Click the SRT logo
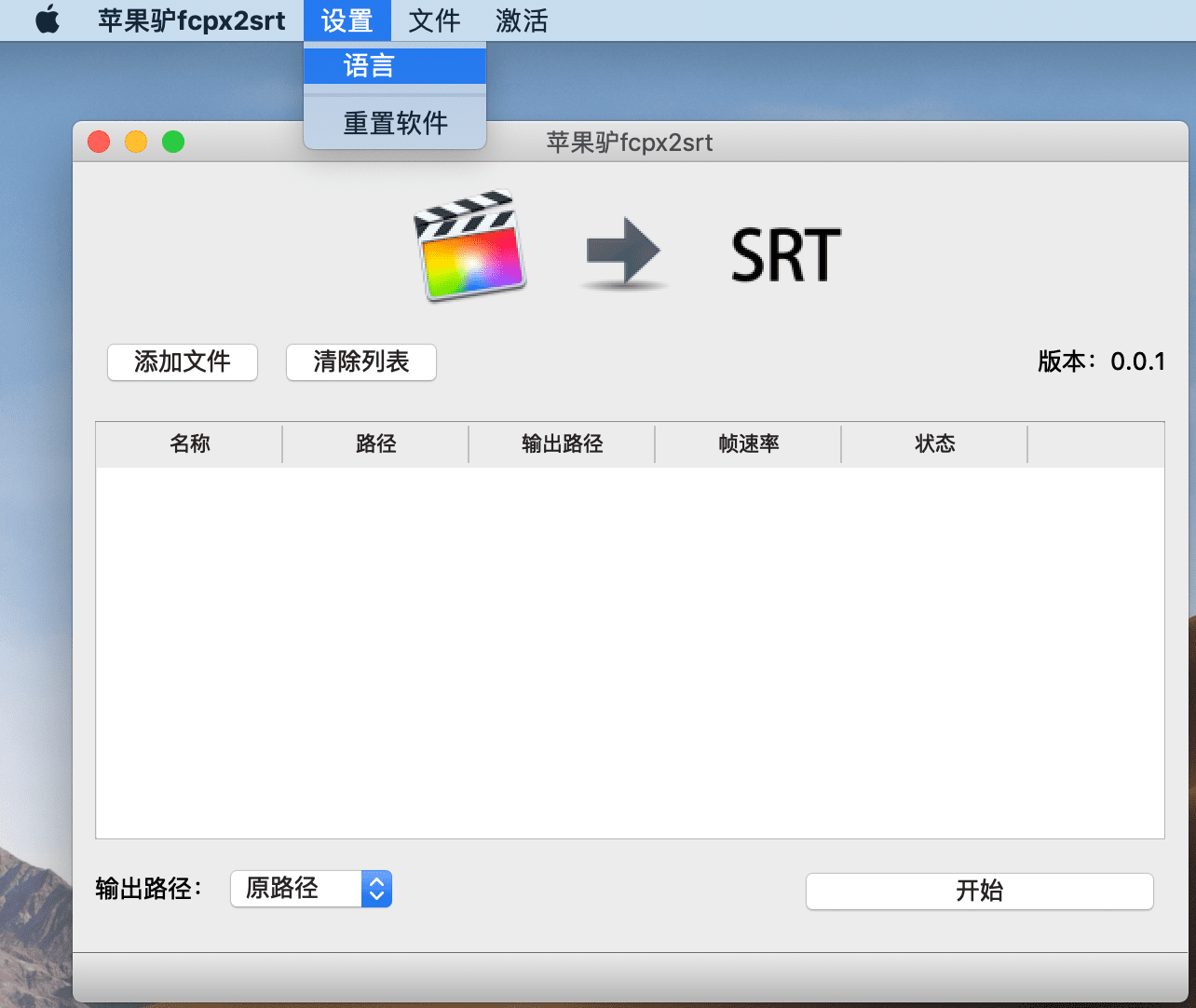The image size is (1196, 1008). (x=786, y=255)
